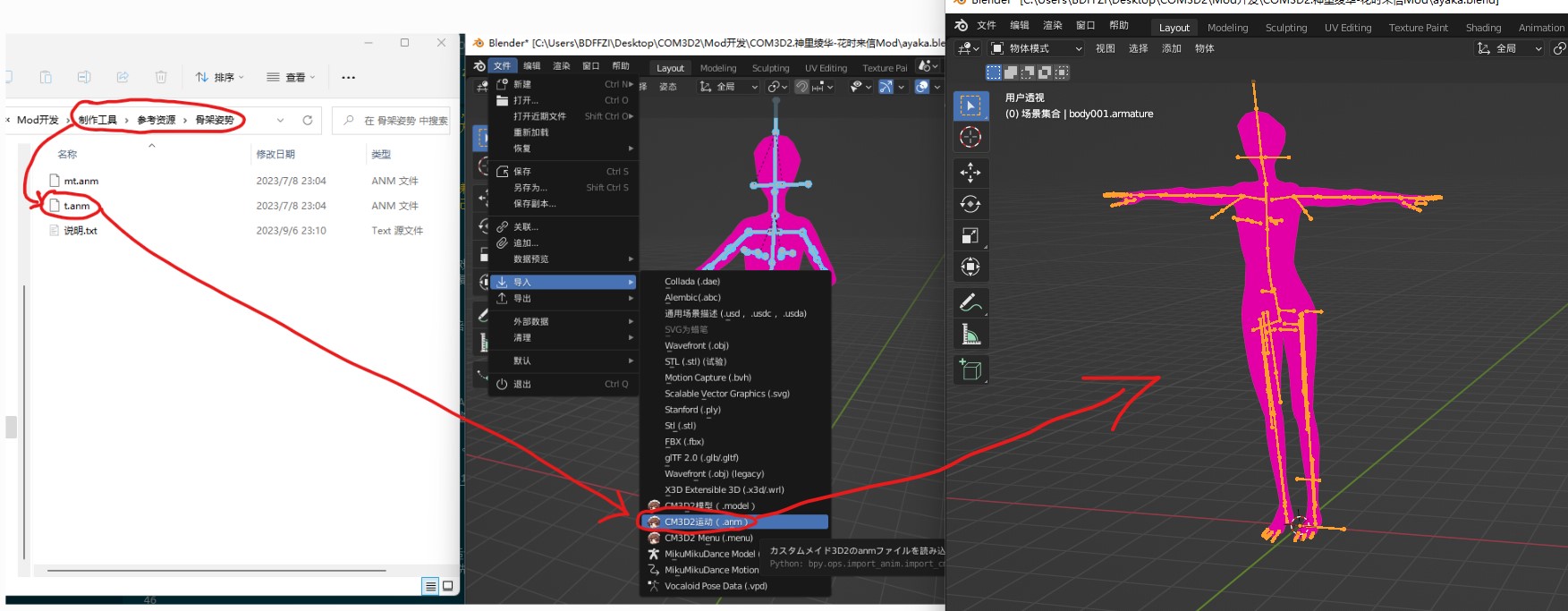Activate the 3D Cursor tool
Image resolution: width=1568 pixels, height=611 pixels.
pyautogui.click(x=970, y=137)
